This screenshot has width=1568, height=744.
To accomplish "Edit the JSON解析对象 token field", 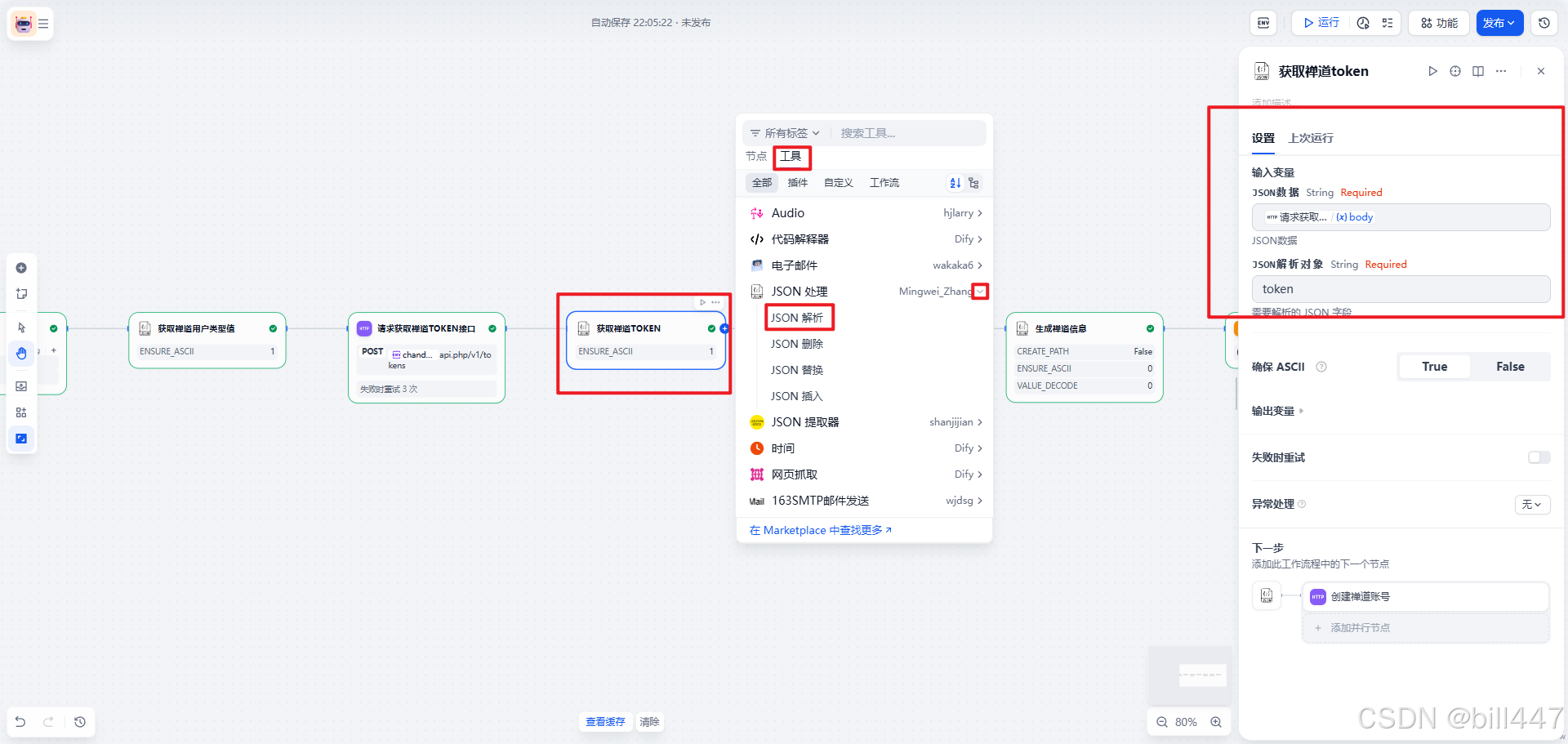I will click(x=1401, y=289).
